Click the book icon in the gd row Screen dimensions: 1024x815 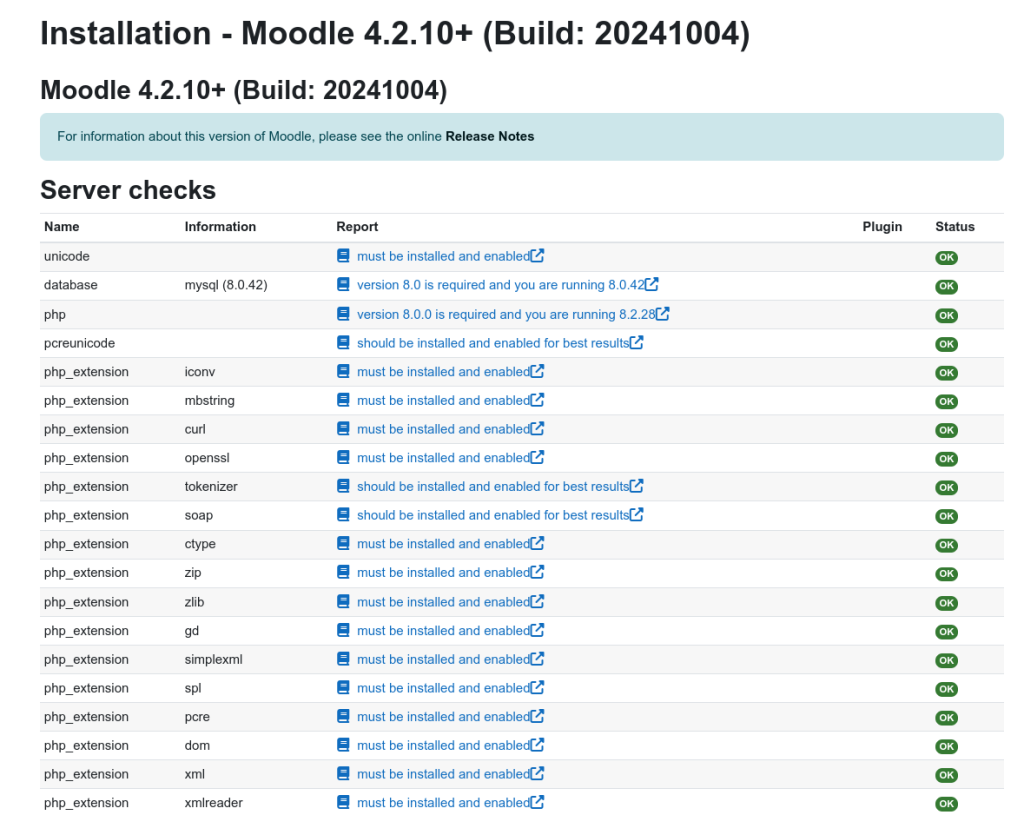pyautogui.click(x=343, y=631)
